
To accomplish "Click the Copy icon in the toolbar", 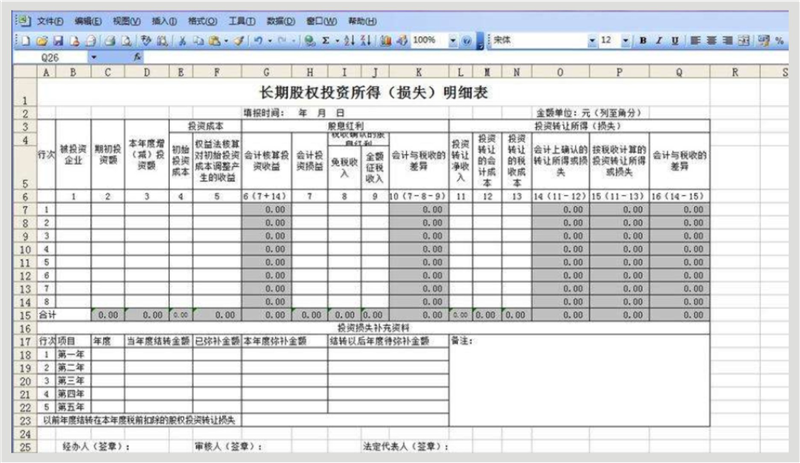I will [198, 40].
